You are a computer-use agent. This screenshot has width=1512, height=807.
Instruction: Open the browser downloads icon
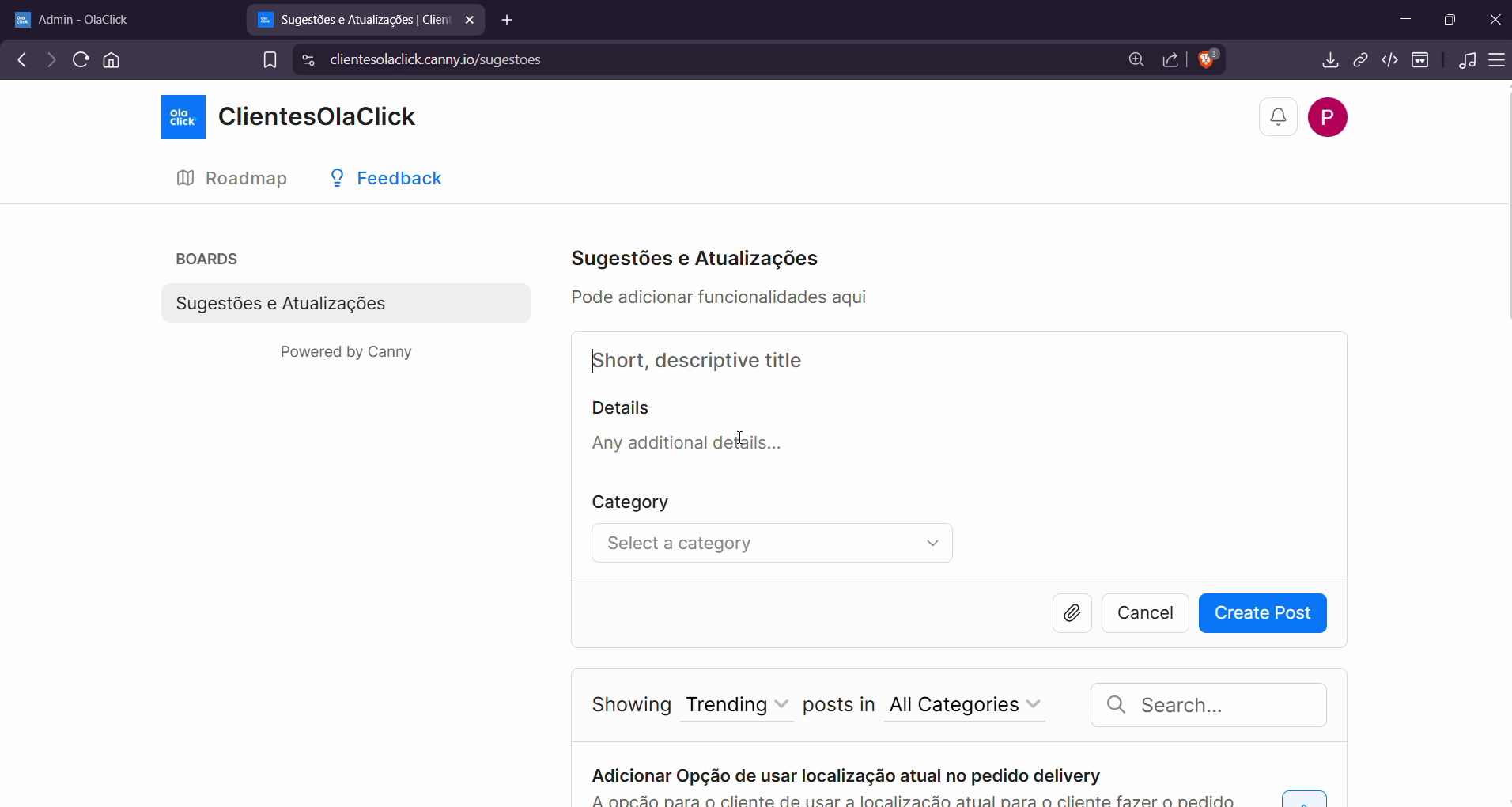point(1330,60)
